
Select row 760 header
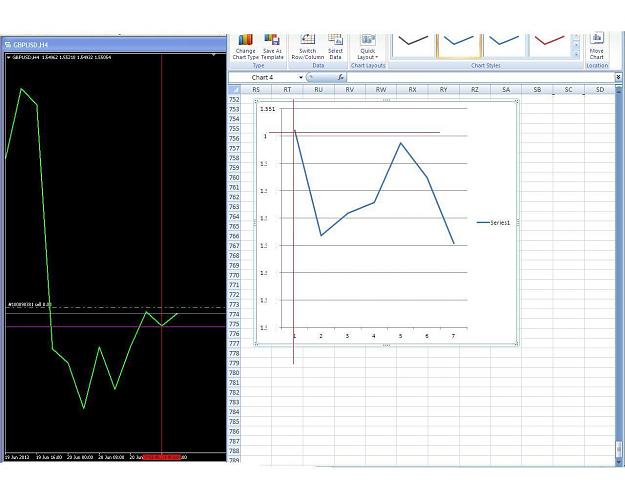[234, 177]
